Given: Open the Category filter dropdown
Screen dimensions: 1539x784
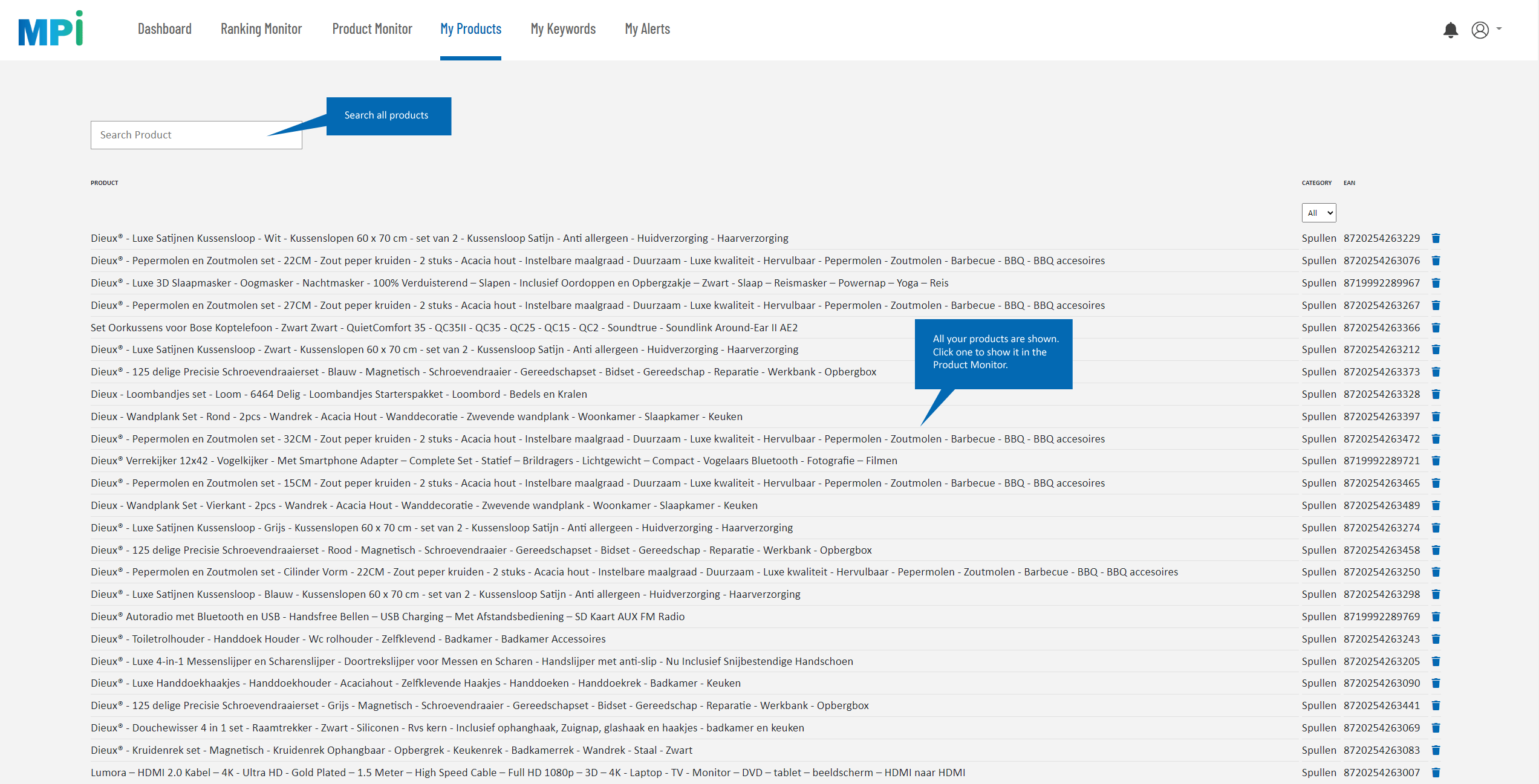Looking at the screenshot, I should (1319, 213).
